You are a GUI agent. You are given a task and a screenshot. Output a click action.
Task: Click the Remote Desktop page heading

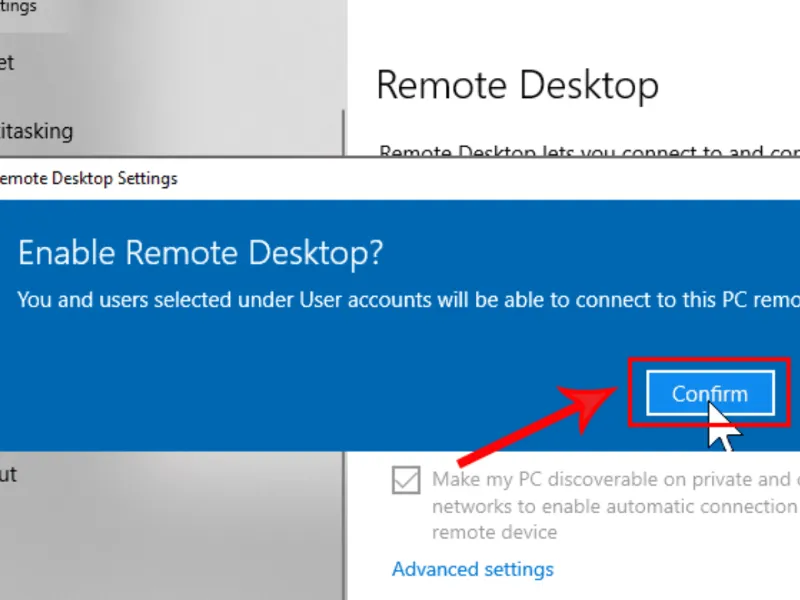tap(516, 85)
